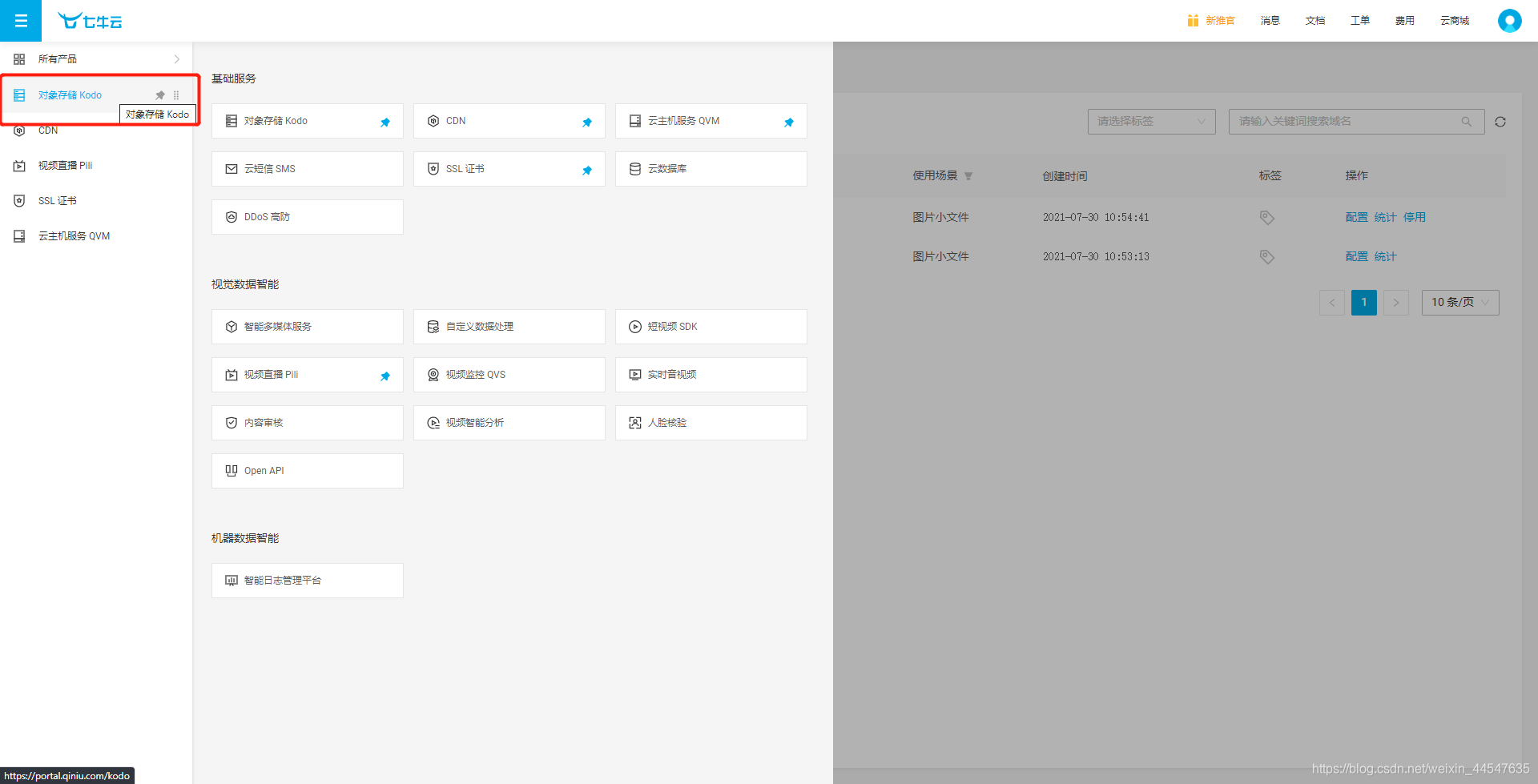This screenshot has height=784, width=1538.
Task: Open the SSL 证书 product card
Action: (509, 169)
